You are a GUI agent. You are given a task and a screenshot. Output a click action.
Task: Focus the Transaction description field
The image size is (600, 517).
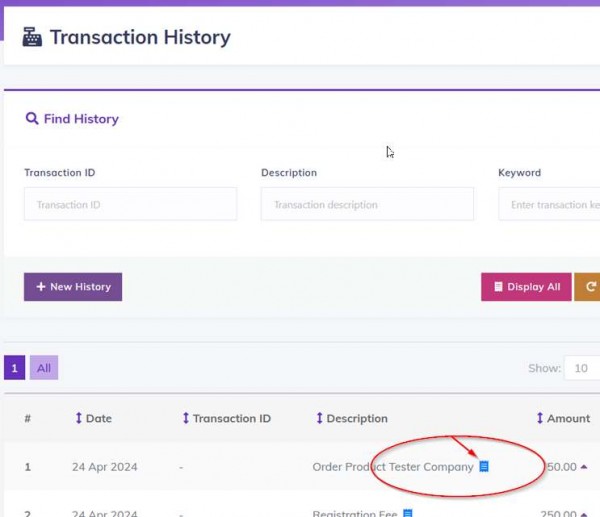pos(367,204)
